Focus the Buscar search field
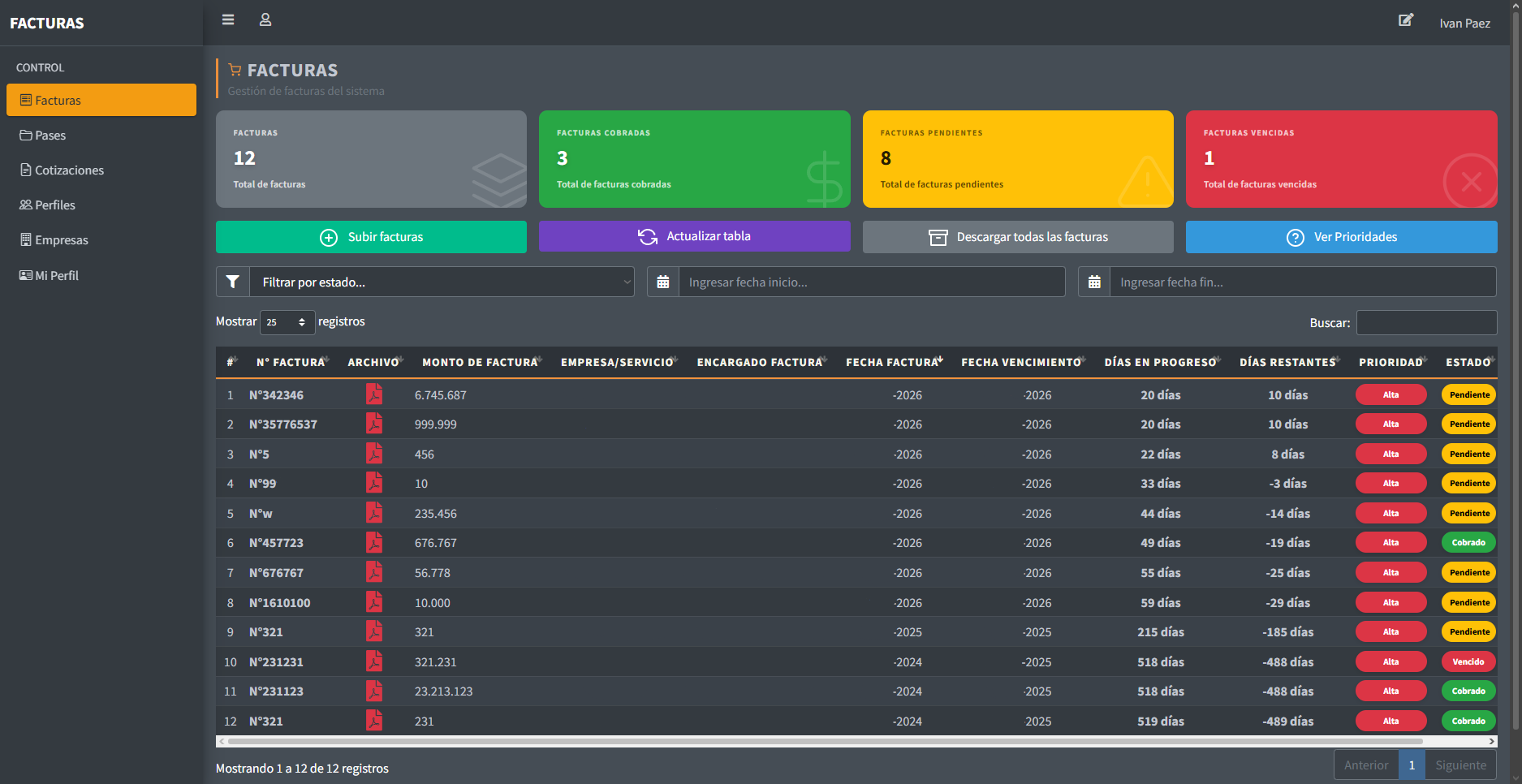Image resolution: width=1522 pixels, height=784 pixels. 1426,322
